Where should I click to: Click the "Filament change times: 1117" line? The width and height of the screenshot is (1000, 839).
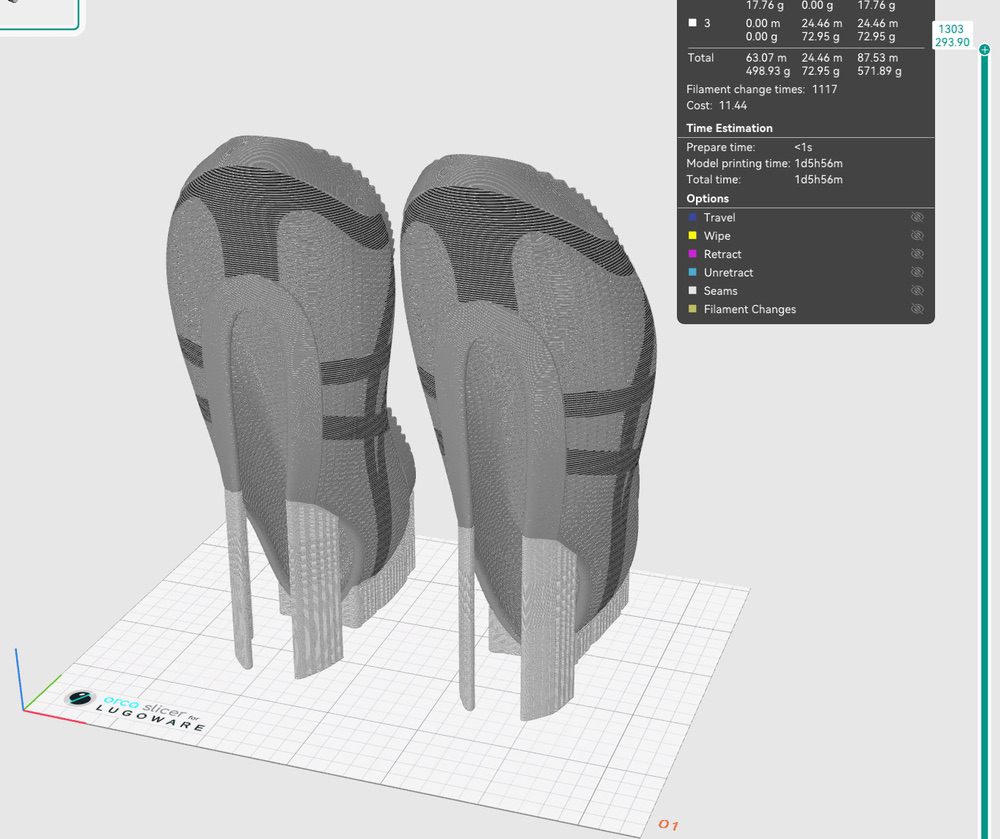tap(761, 89)
